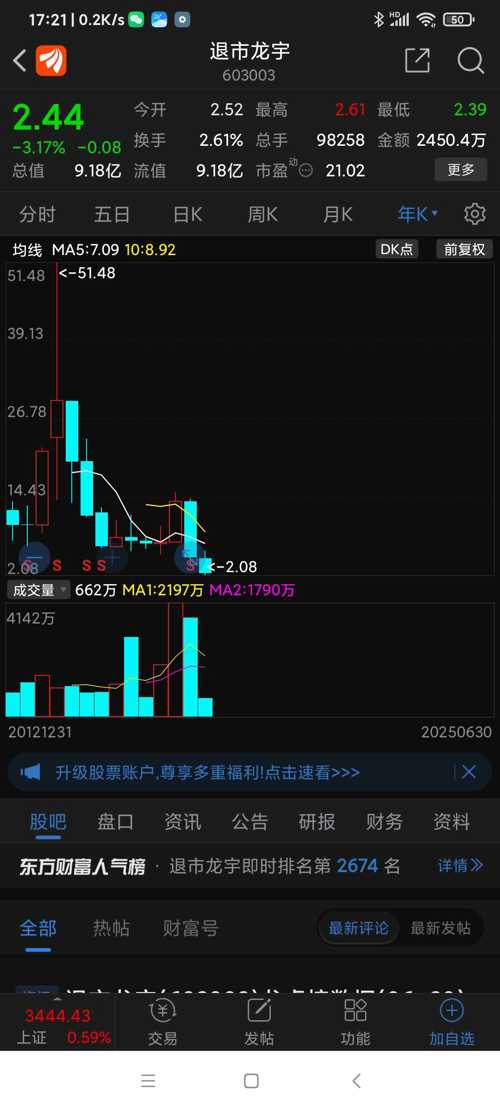Switch to 周K chart tab
This screenshot has height=1111, width=500.
pyautogui.click(x=262, y=214)
